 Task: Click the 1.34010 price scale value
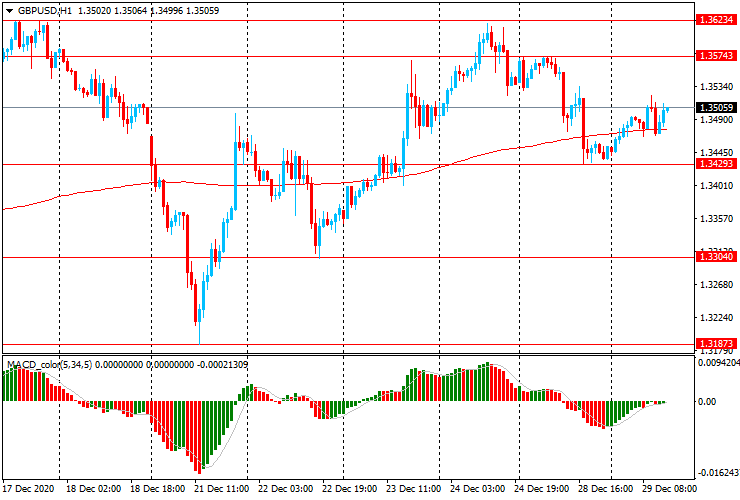pyautogui.click(x=717, y=186)
